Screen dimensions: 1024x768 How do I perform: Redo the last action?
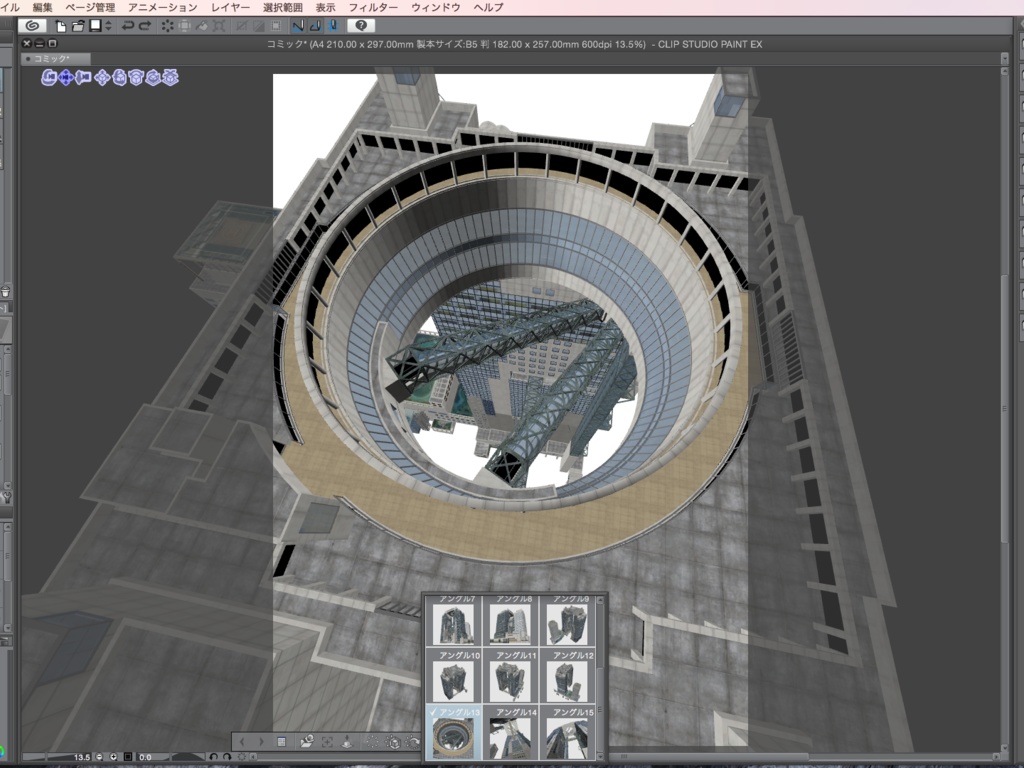tap(145, 26)
